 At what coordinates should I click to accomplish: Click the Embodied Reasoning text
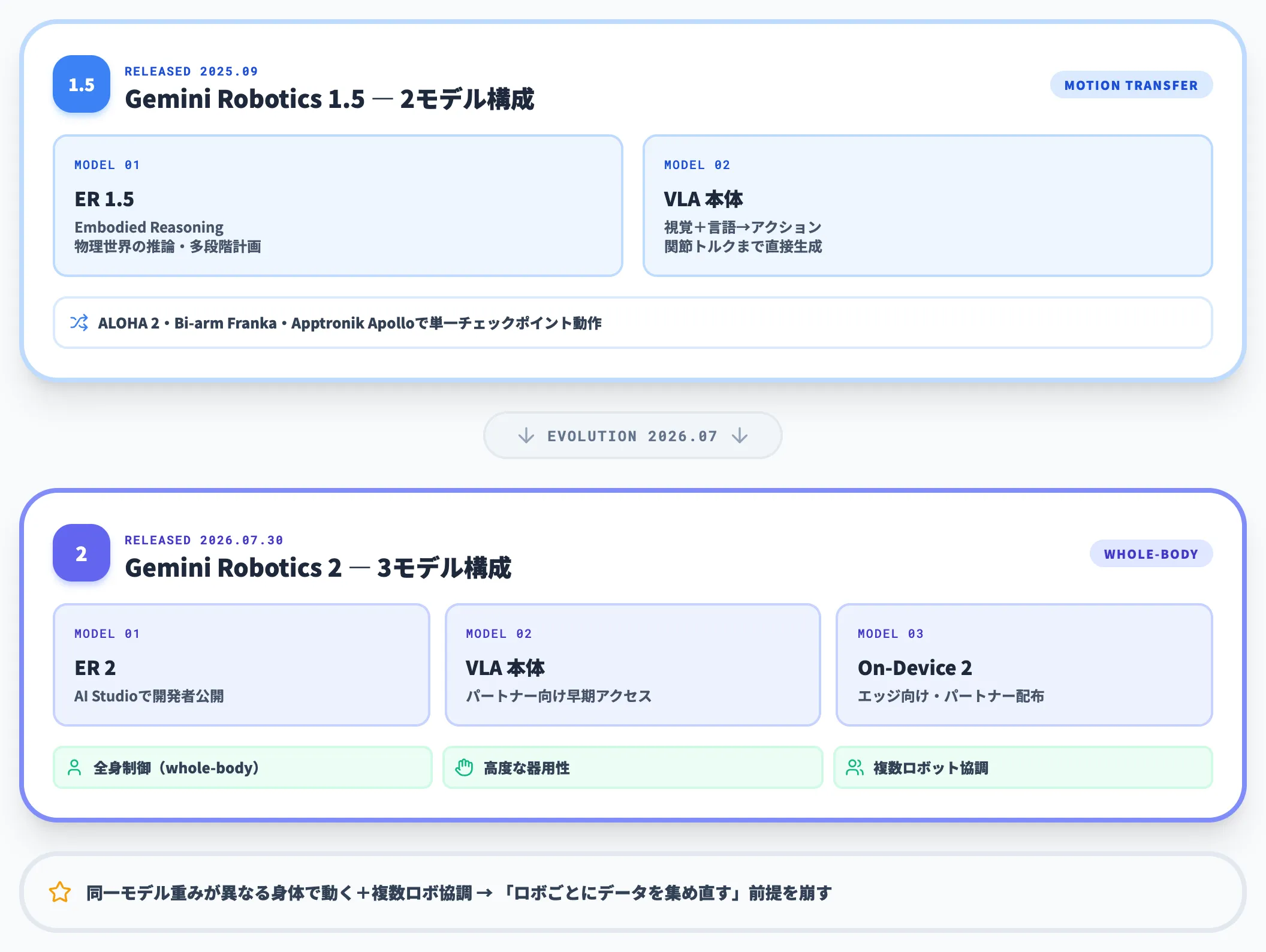(149, 227)
